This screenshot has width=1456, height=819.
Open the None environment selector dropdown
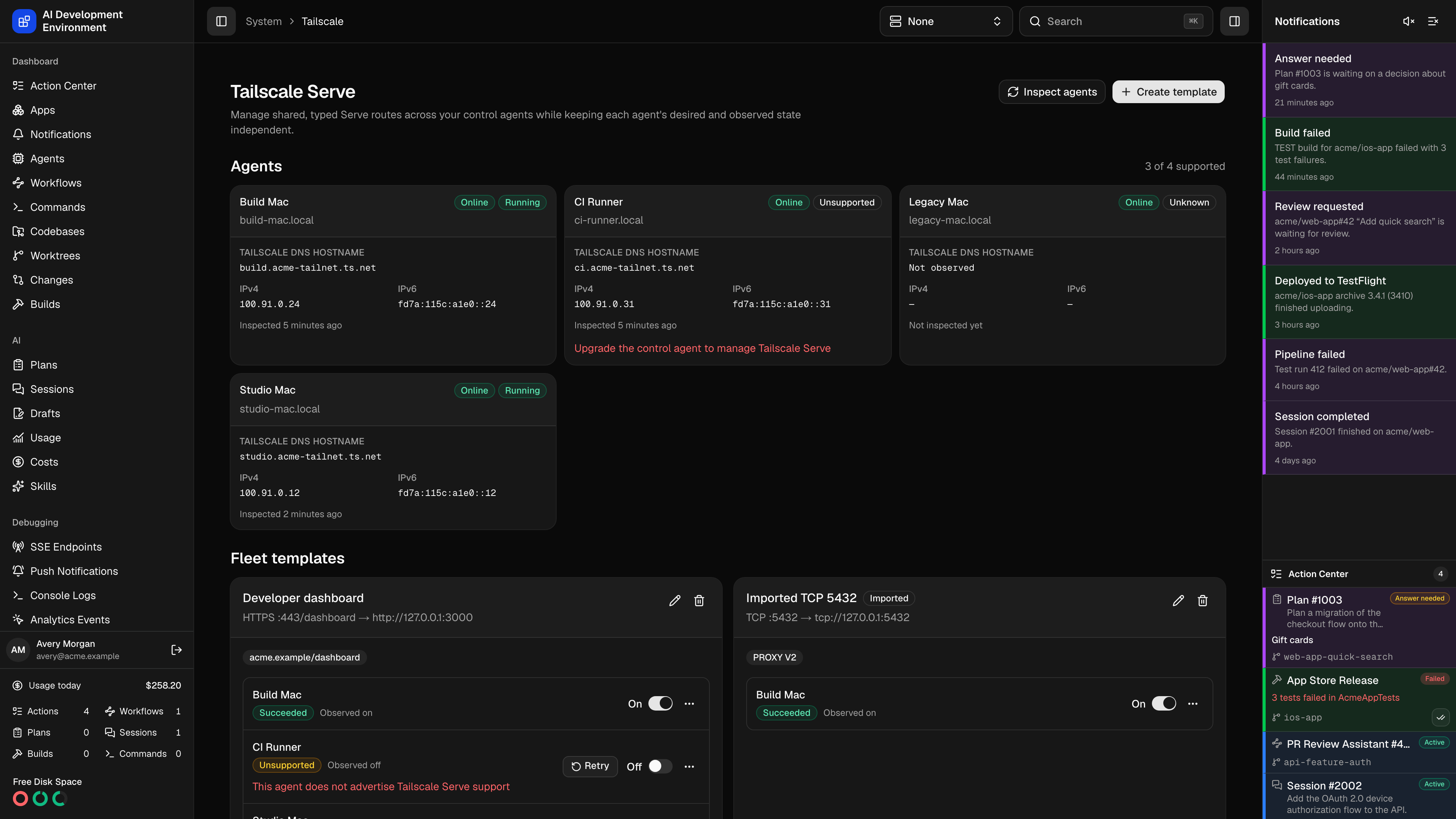point(946,21)
